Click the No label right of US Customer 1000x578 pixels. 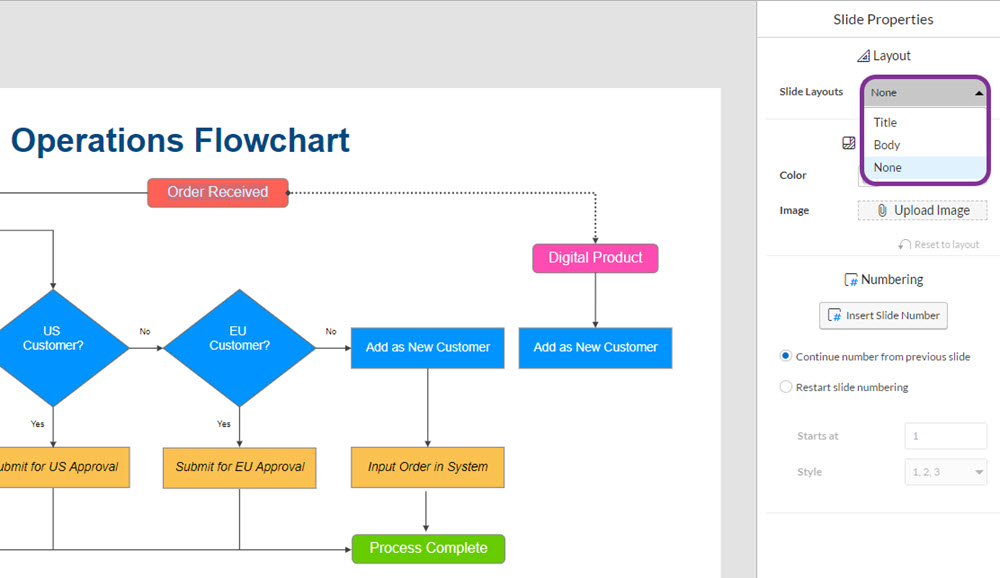pyautogui.click(x=145, y=332)
